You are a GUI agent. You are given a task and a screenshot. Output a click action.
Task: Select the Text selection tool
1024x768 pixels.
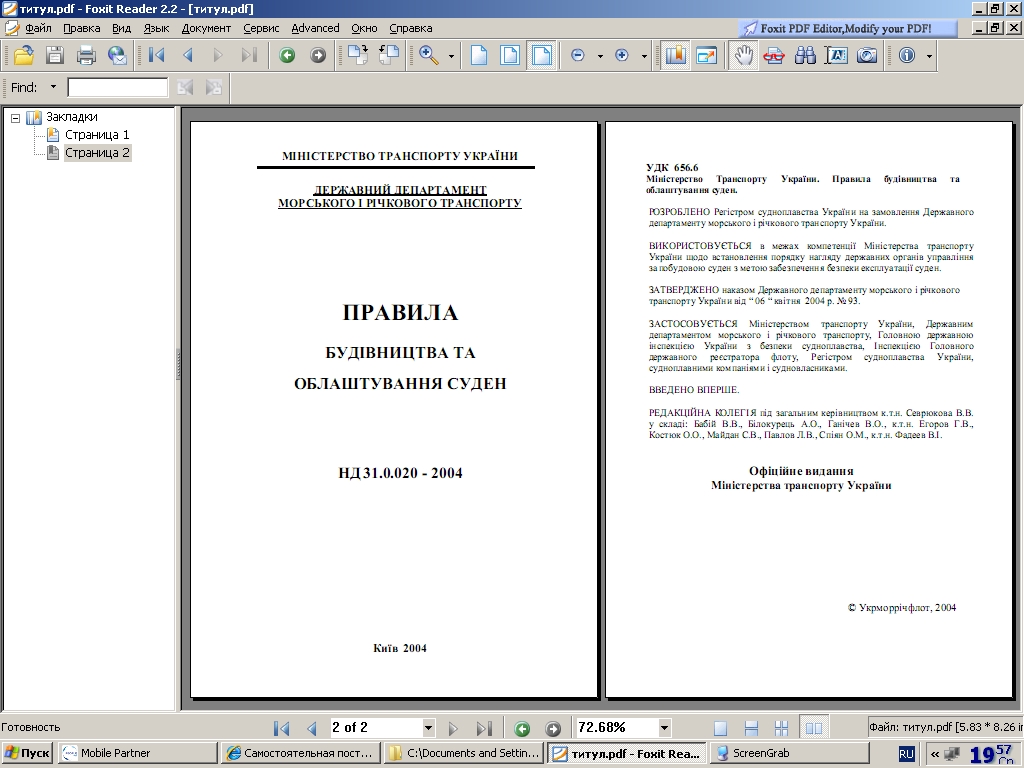[836, 56]
